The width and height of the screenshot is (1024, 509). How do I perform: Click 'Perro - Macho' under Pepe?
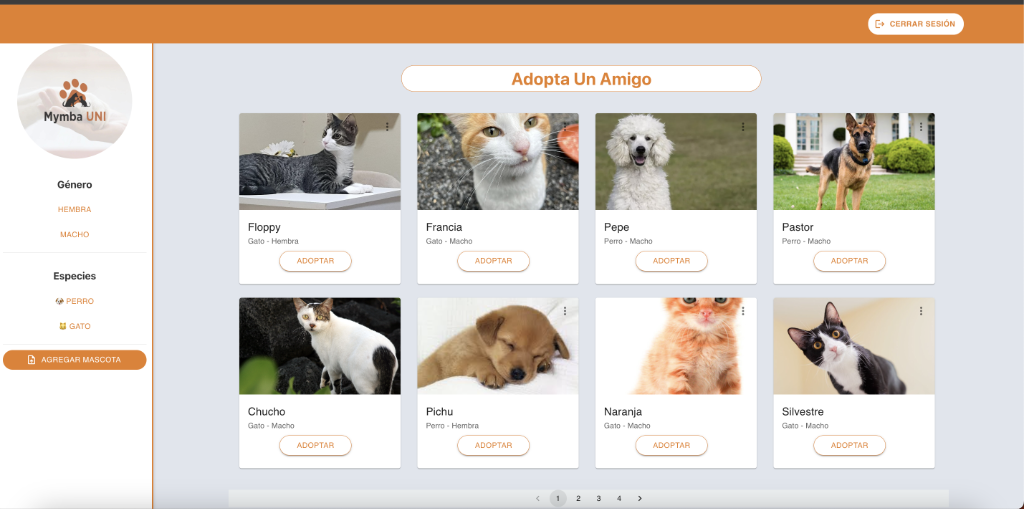point(628,242)
